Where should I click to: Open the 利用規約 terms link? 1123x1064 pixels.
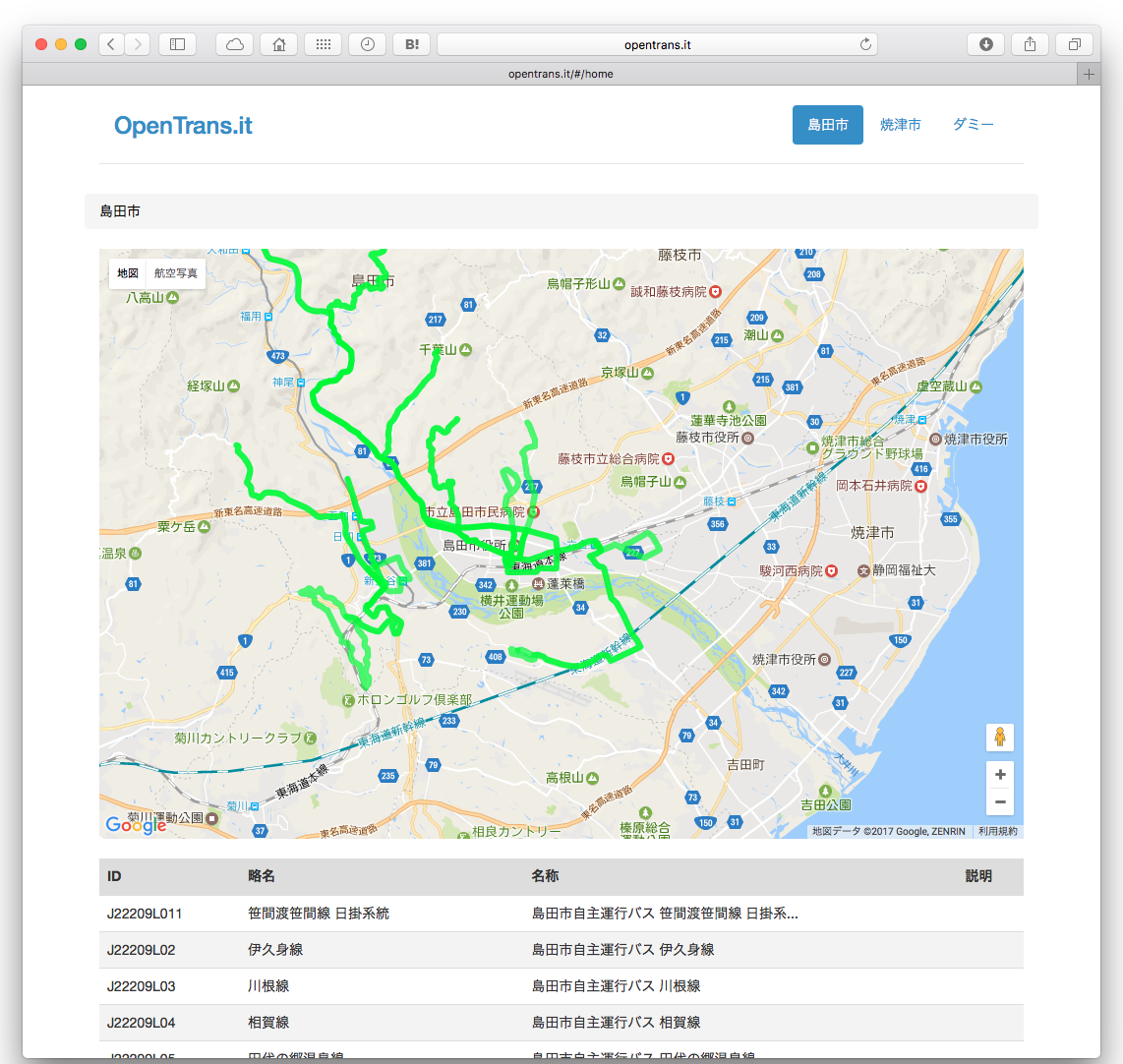998,831
